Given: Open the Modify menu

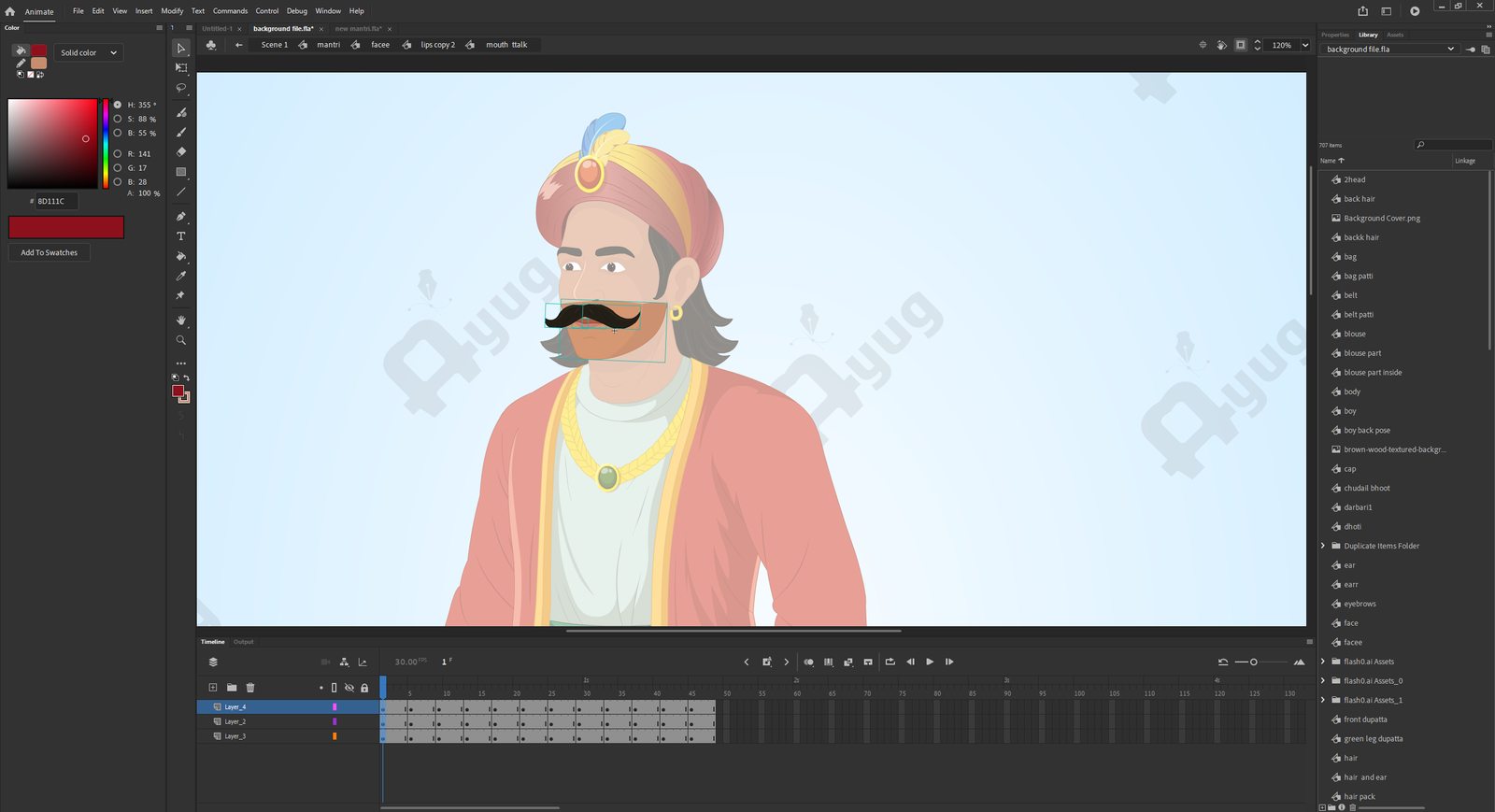Looking at the screenshot, I should tap(172, 11).
